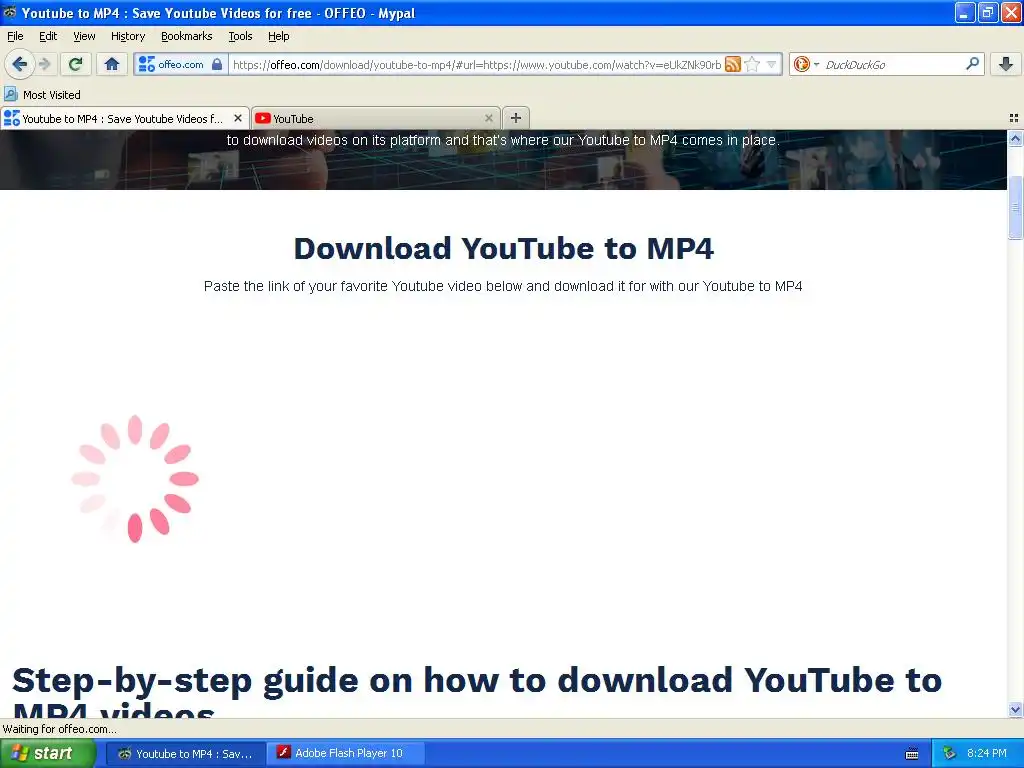Bookmark this page with the star icon

[752, 64]
